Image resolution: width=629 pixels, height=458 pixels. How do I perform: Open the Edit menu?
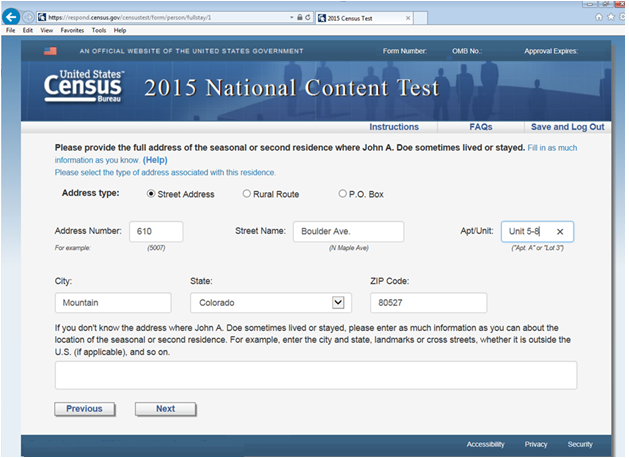tap(28, 30)
